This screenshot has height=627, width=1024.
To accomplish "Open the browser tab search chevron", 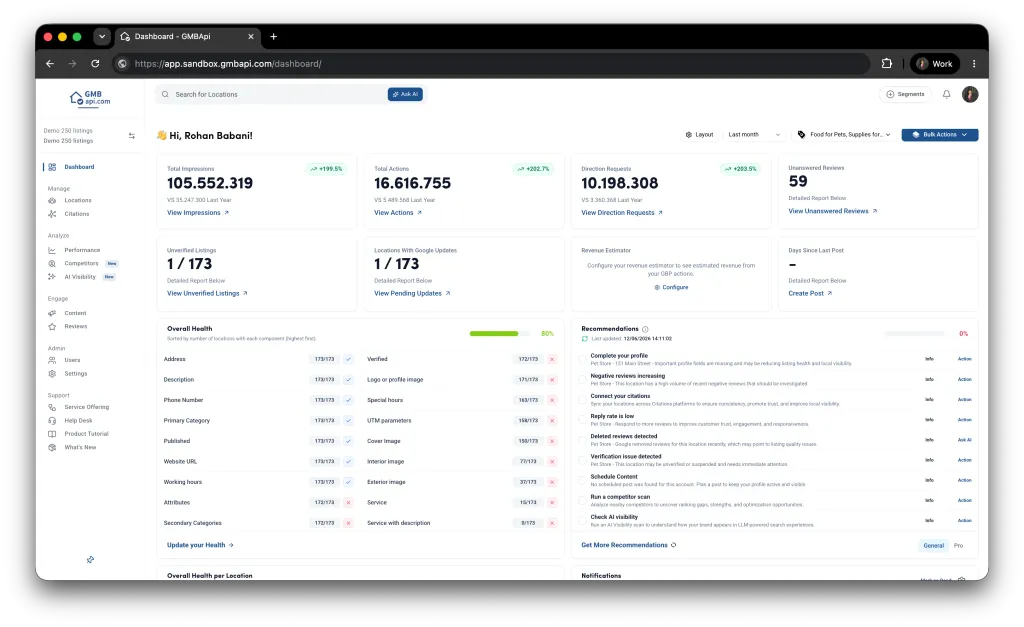I will click(102, 37).
